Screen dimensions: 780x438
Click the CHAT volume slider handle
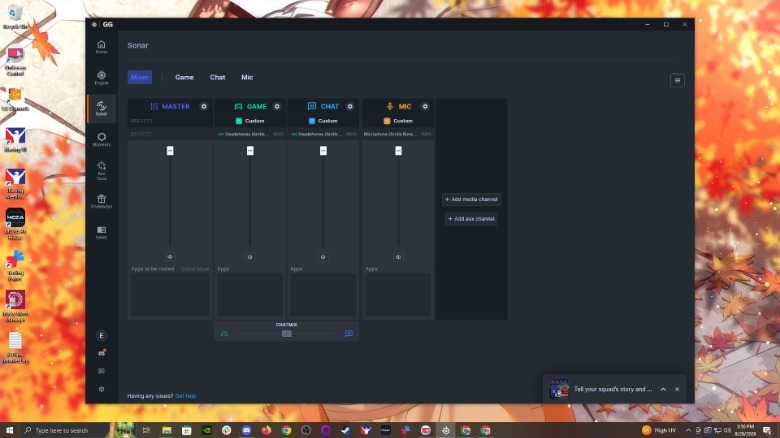(323, 150)
